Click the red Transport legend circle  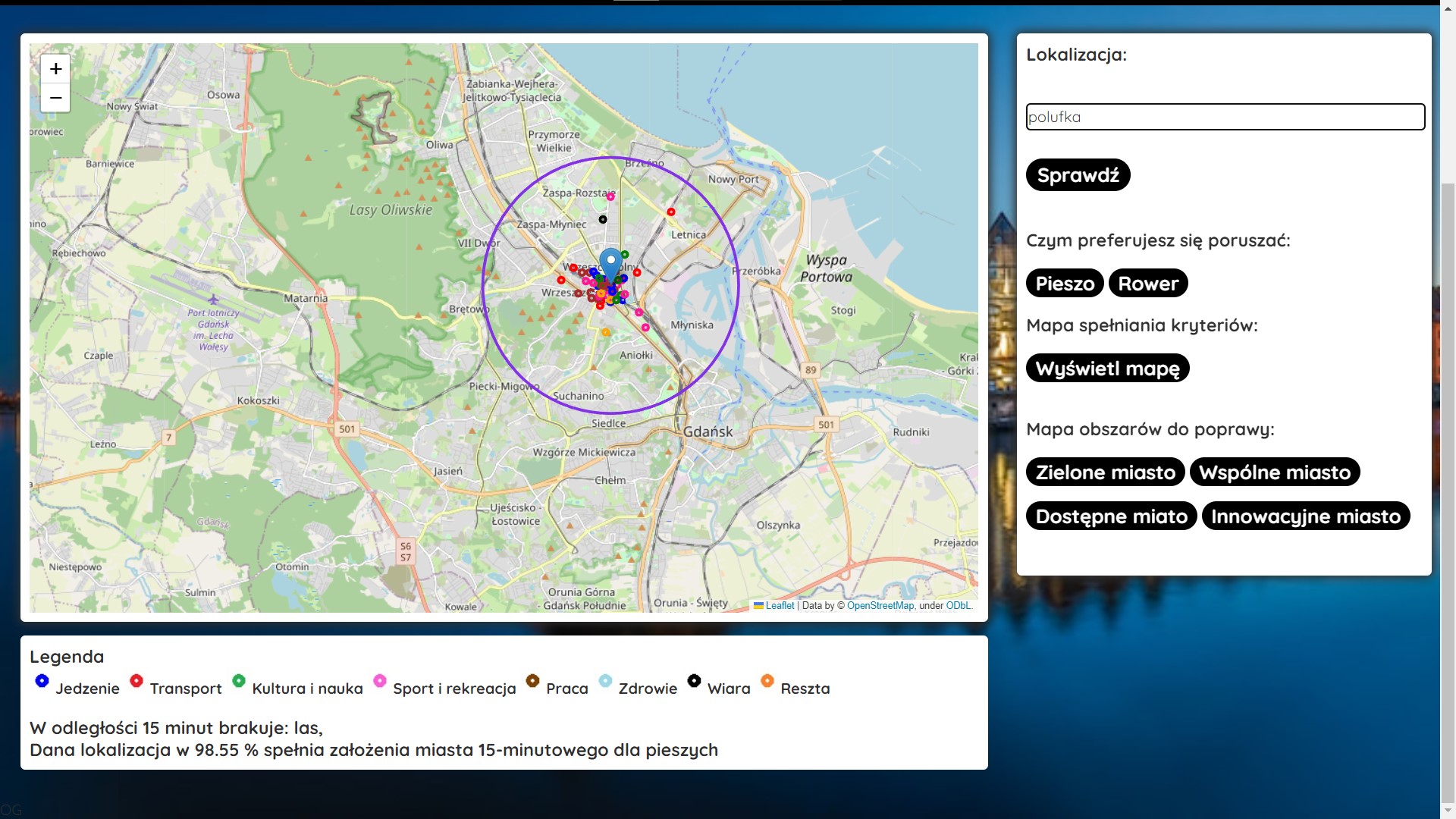pyautogui.click(x=136, y=680)
